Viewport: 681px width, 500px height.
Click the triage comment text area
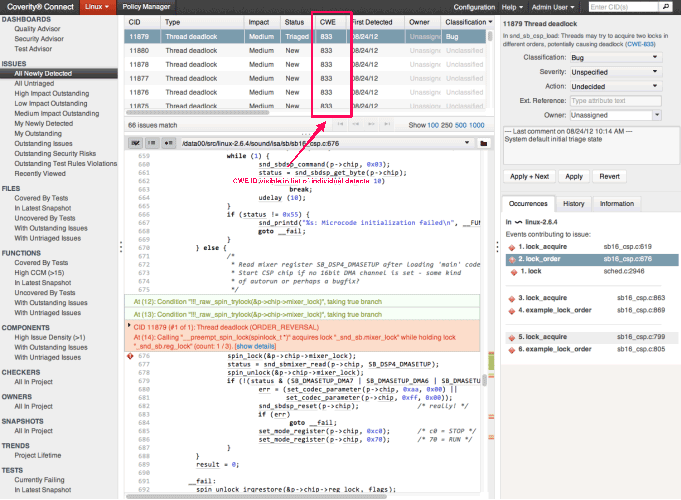point(591,145)
